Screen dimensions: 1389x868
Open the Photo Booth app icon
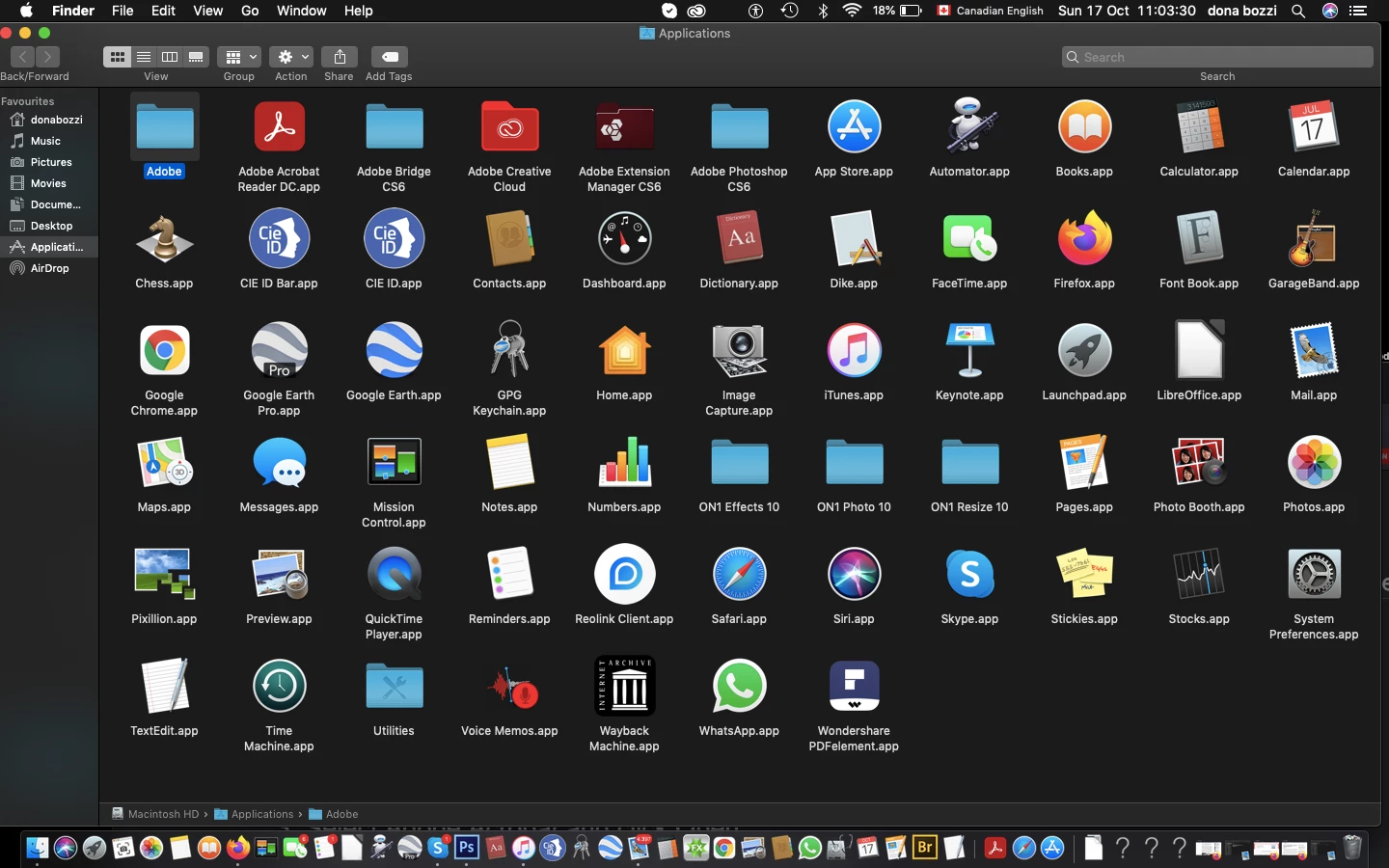tap(1199, 462)
